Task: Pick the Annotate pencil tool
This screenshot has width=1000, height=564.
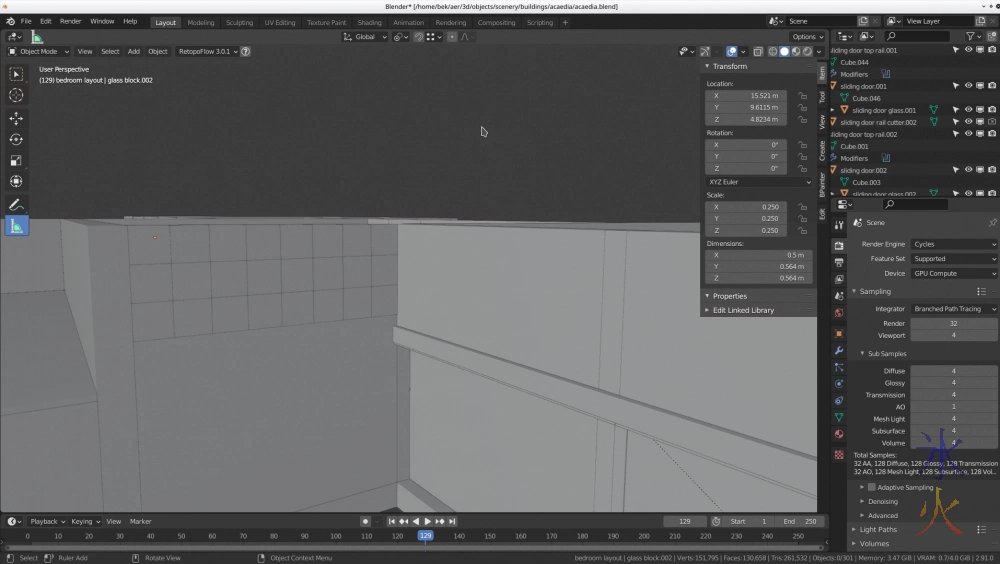Action: (16, 204)
